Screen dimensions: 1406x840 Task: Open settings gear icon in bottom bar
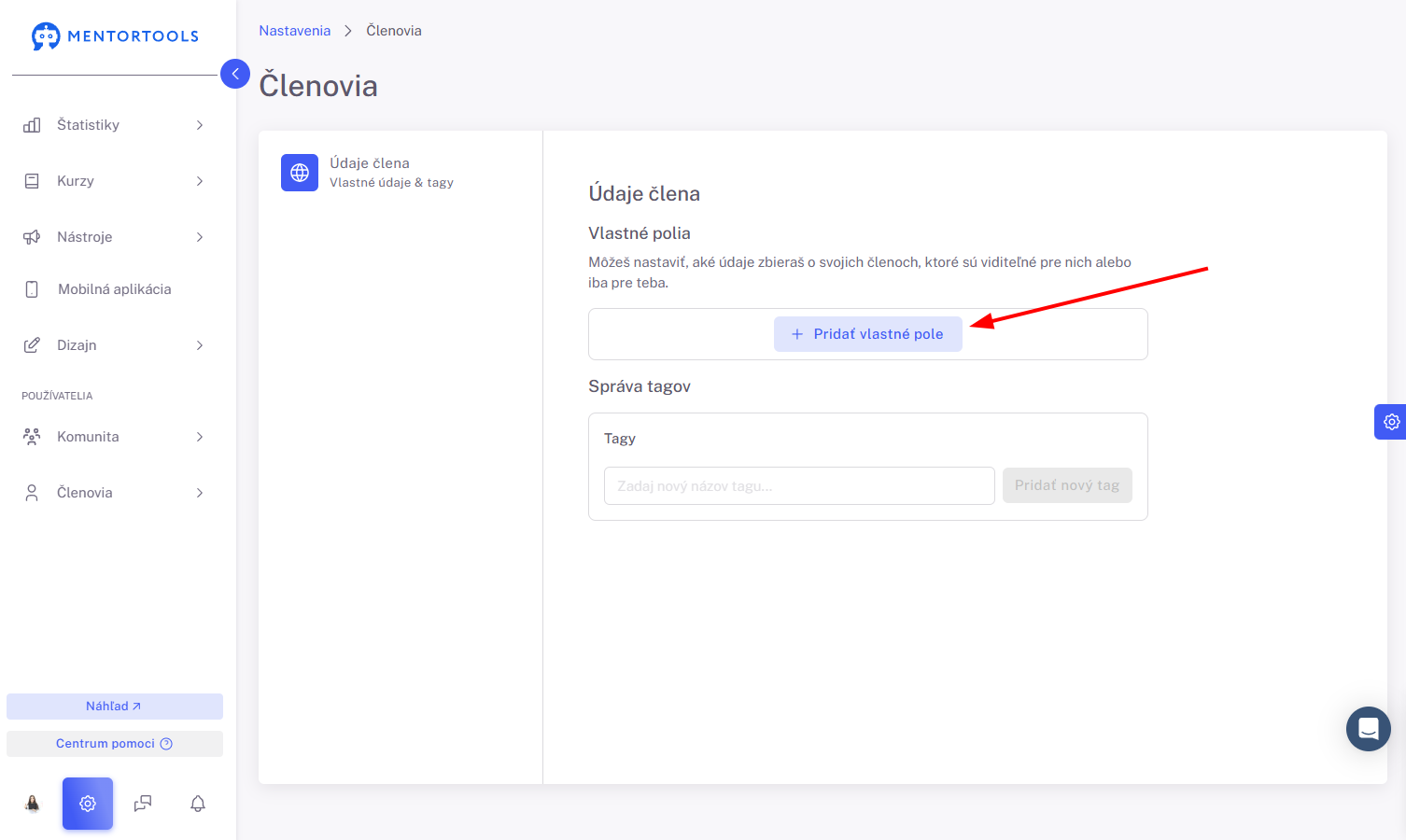tap(88, 804)
